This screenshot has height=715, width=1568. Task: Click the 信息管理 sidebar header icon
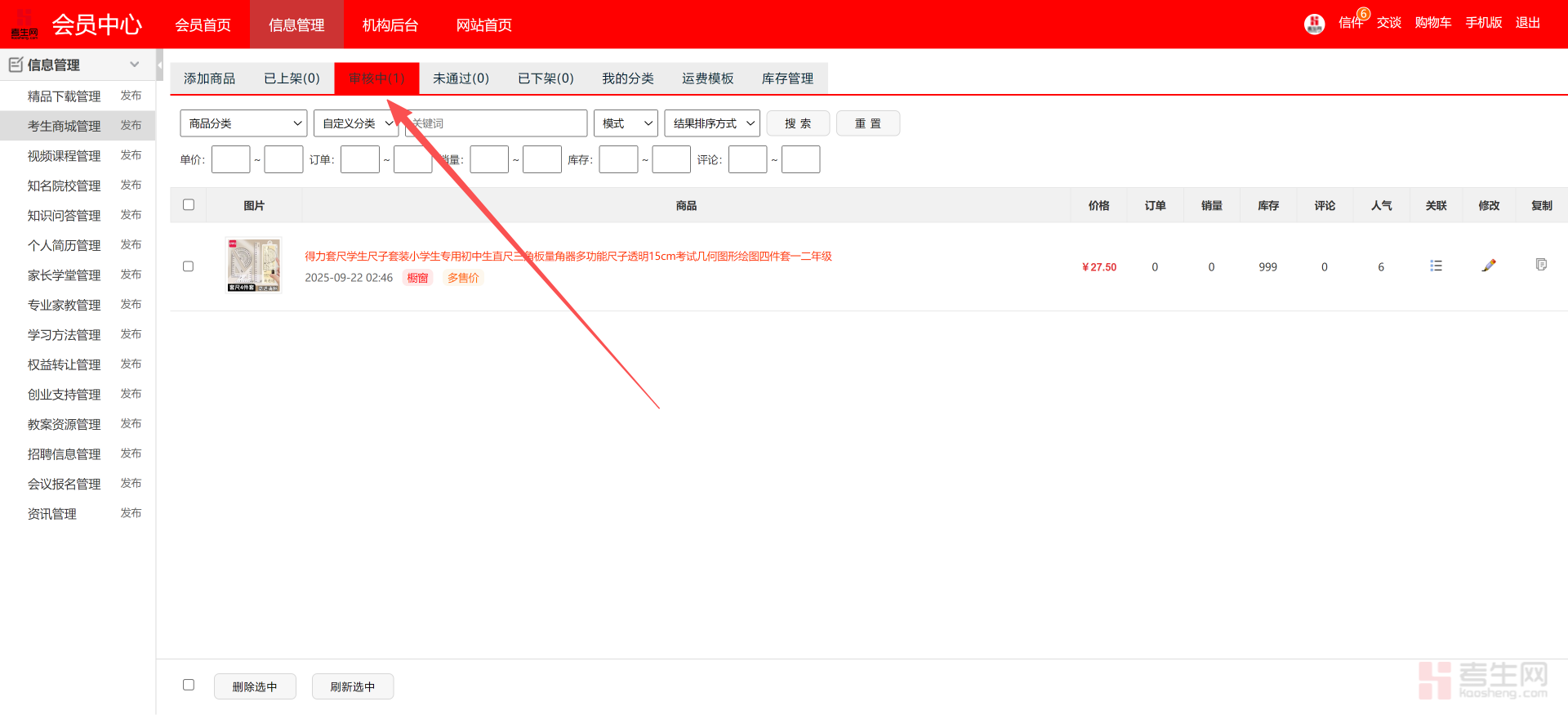pyautogui.click(x=16, y=65)
